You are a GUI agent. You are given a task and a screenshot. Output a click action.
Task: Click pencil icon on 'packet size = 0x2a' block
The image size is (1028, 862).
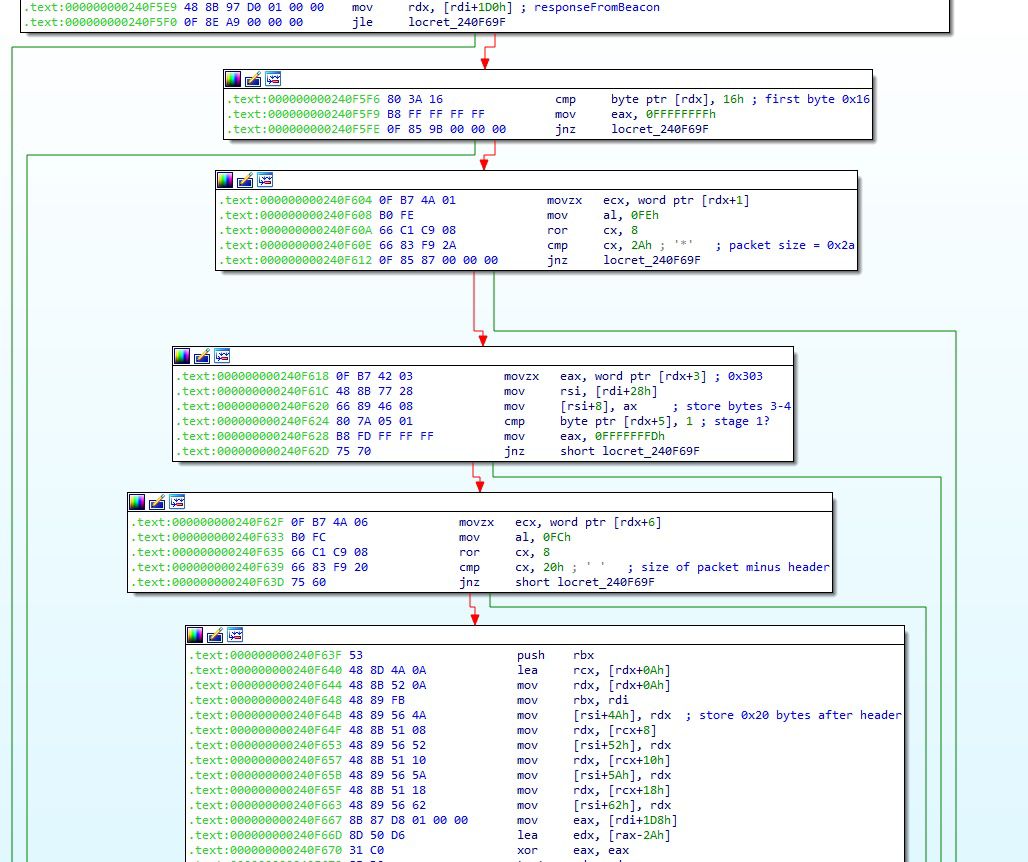(245, 180)
